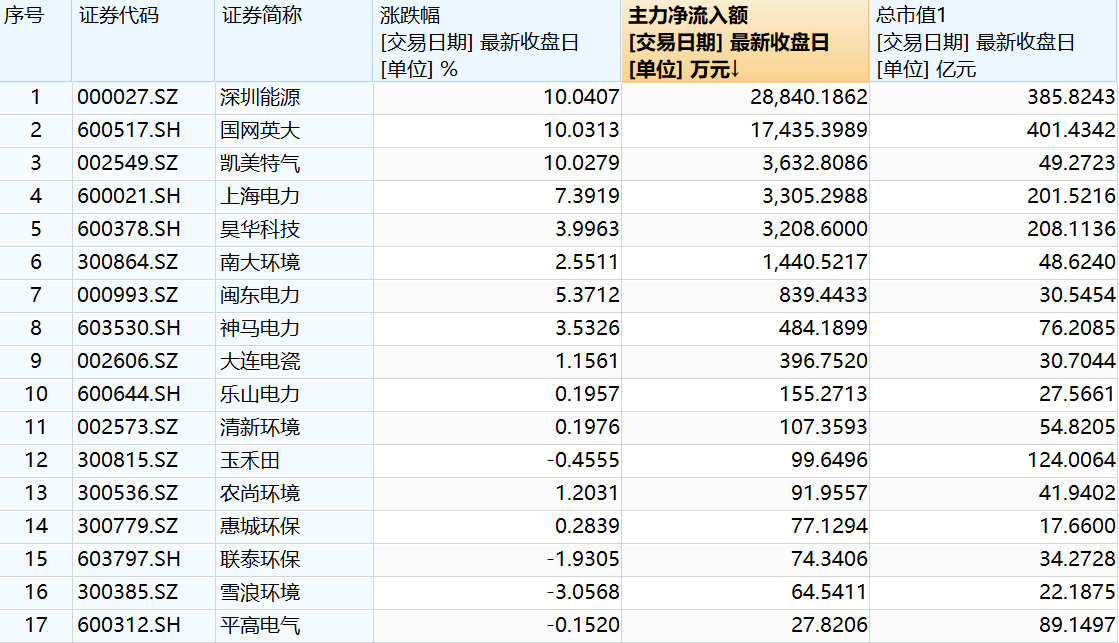Select stock code 300779.SZ
This screenshot has height=643, width=1119.
tap(128, 526)
